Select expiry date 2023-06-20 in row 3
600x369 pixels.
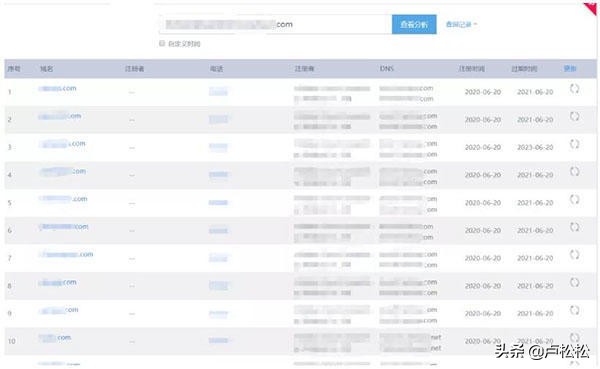click(535, 147)
